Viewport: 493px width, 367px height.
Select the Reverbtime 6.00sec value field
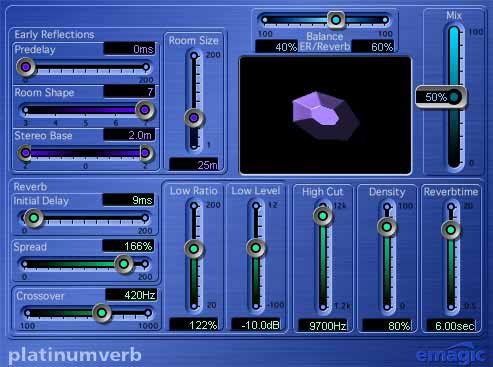[x=451, y=326]
